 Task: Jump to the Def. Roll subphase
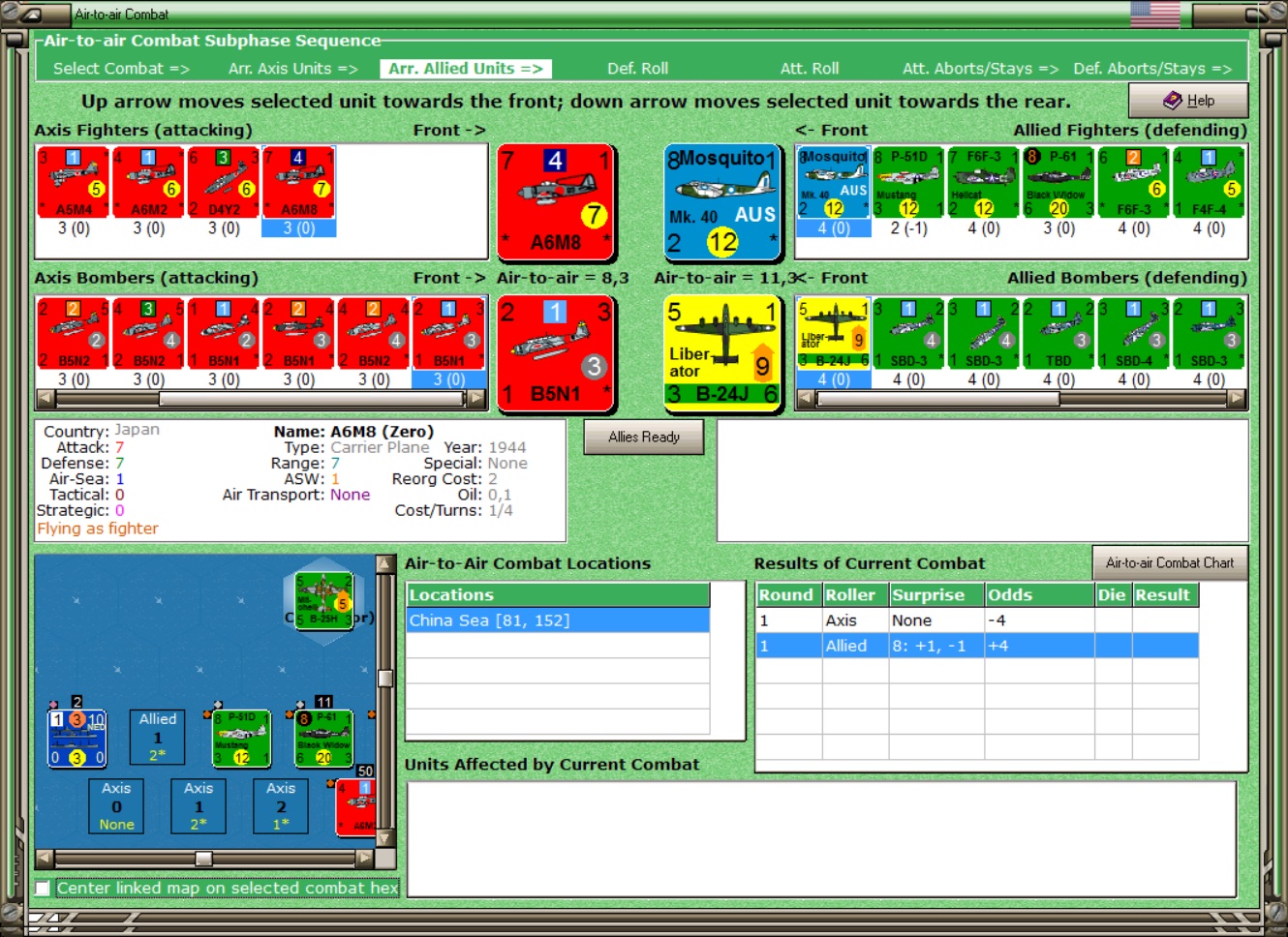click(x=637, y=69)
